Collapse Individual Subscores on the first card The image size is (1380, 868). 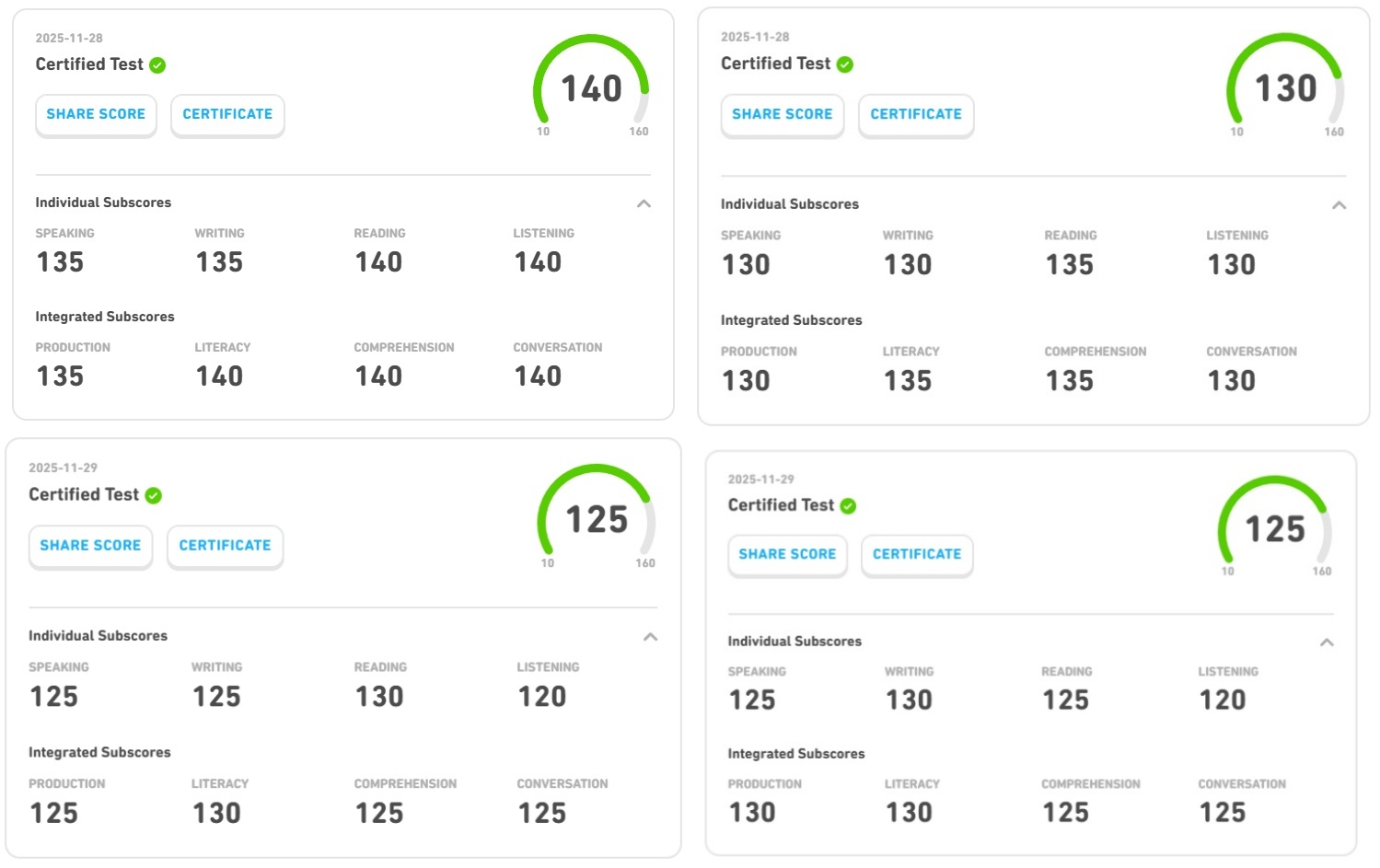pos(644,203)
